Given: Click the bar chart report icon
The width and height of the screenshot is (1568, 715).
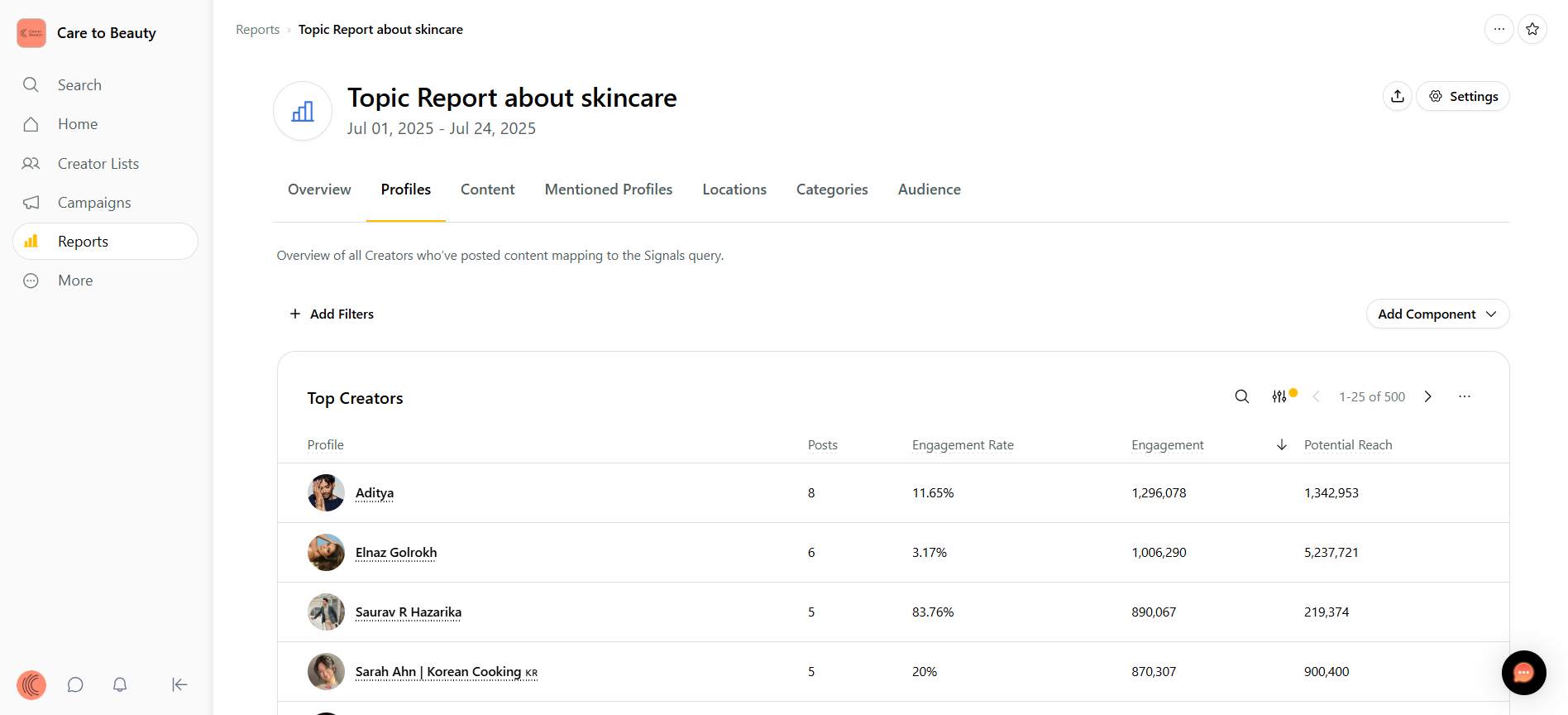Looking at the screenshot, I should (303, 112).
